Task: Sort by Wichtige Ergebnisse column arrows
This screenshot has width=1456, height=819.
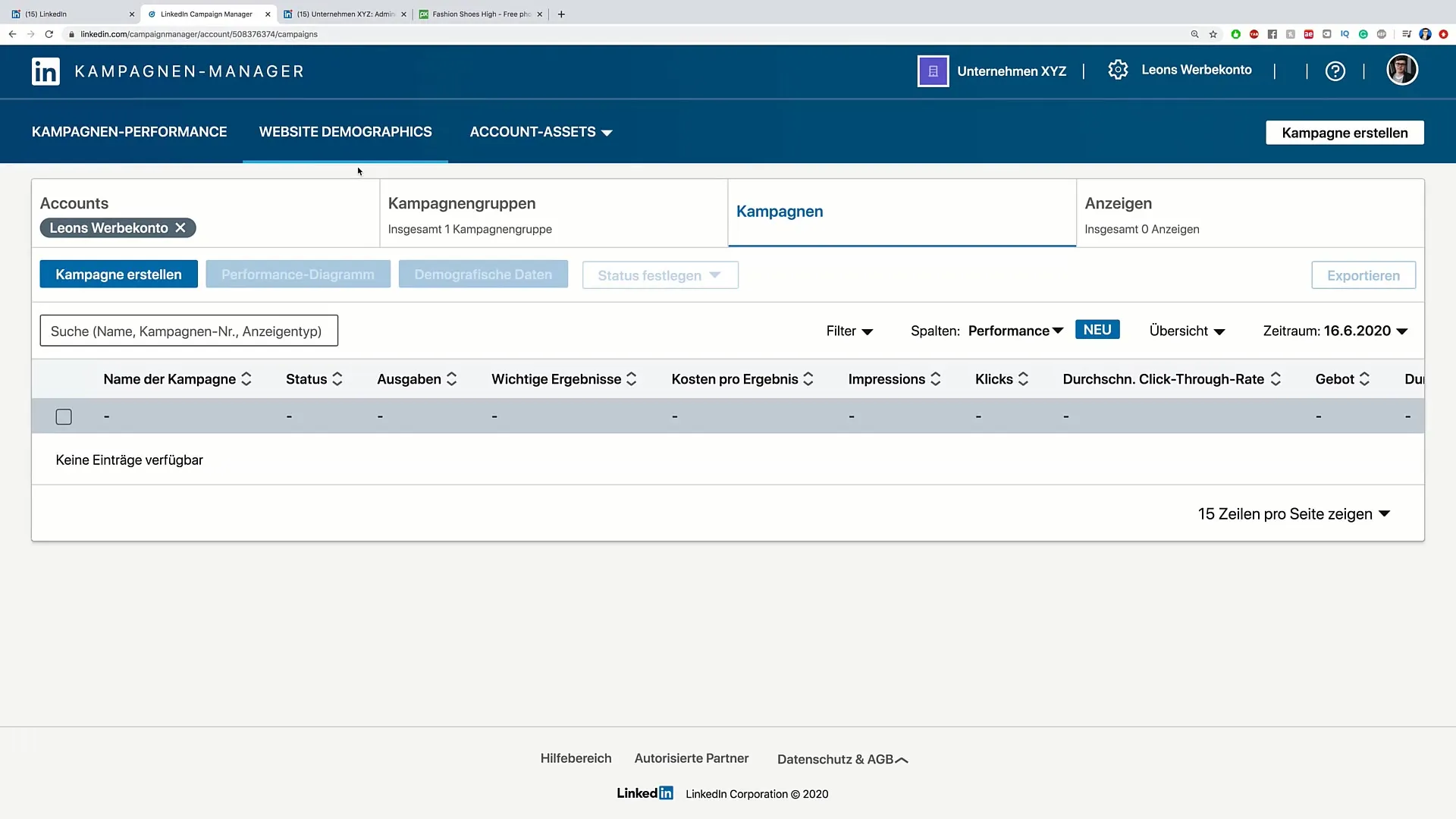Action: [x=631, y=379]
